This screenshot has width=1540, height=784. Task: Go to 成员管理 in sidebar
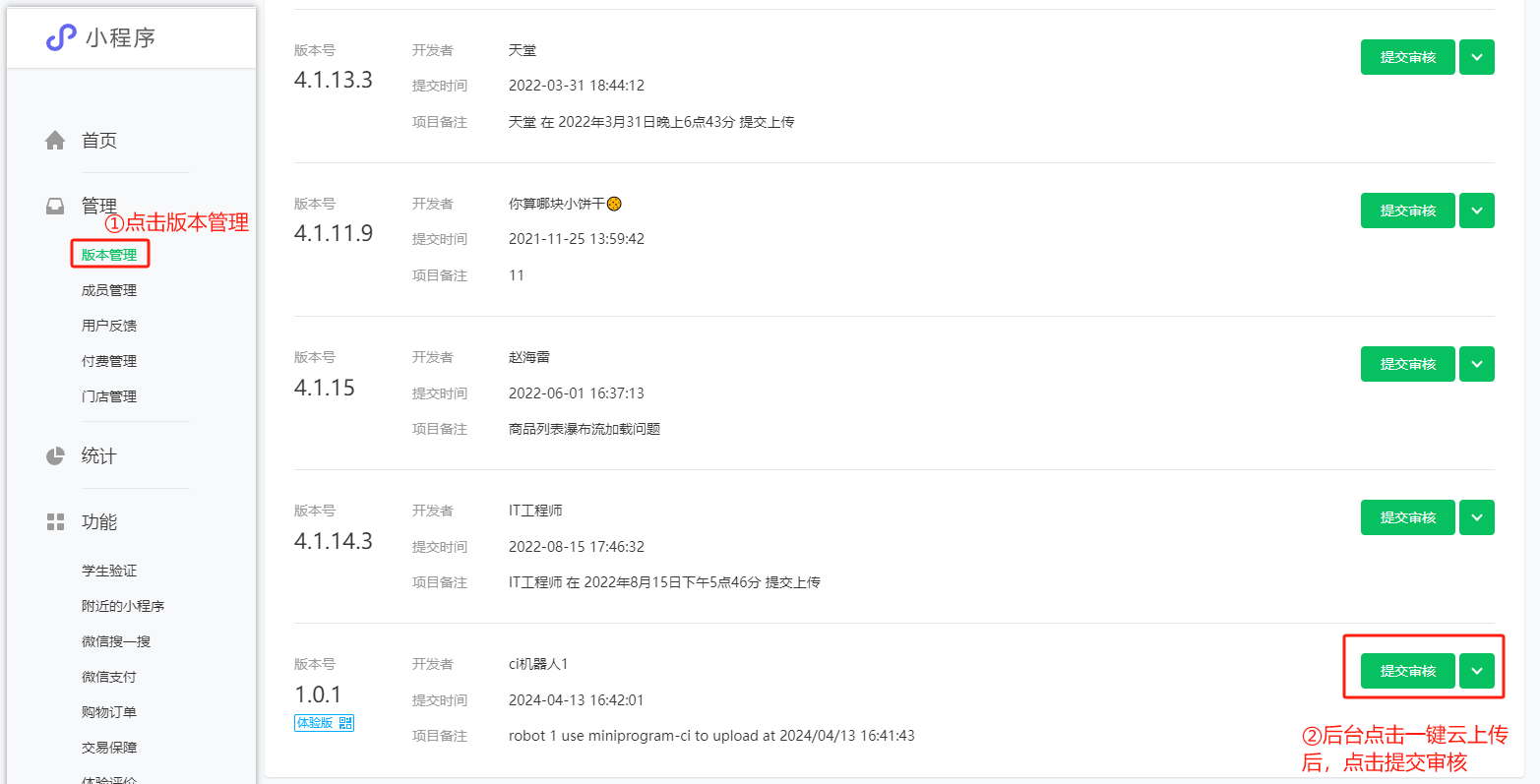[109, 290]
